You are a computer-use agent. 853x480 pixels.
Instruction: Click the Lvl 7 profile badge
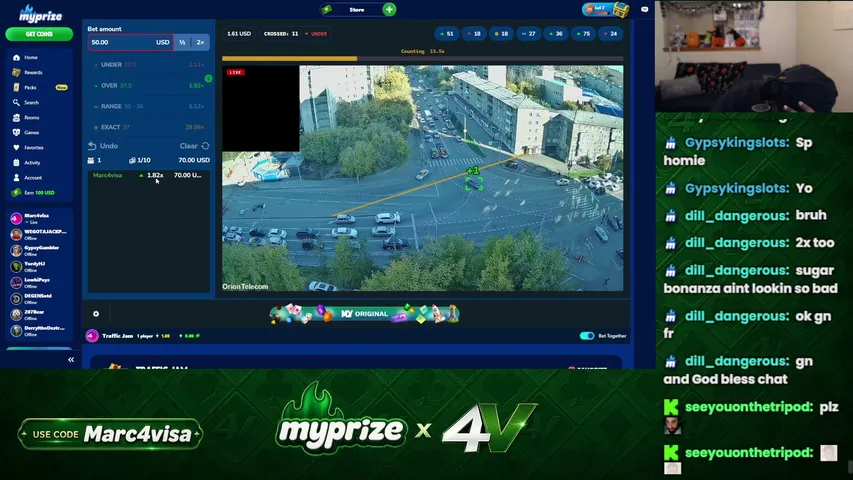pos(597,9)
